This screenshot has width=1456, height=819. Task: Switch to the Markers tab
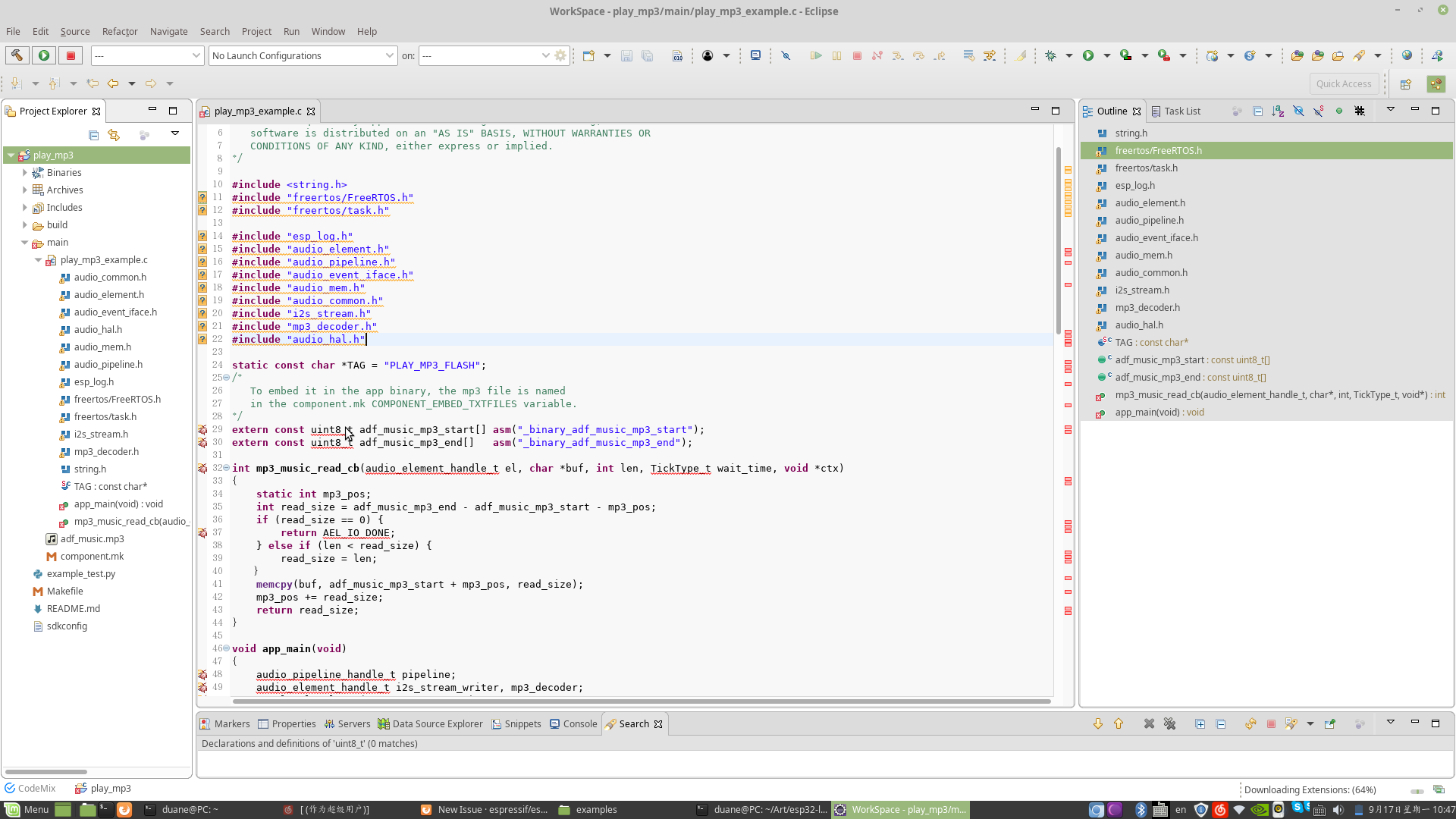click(224, 724)
